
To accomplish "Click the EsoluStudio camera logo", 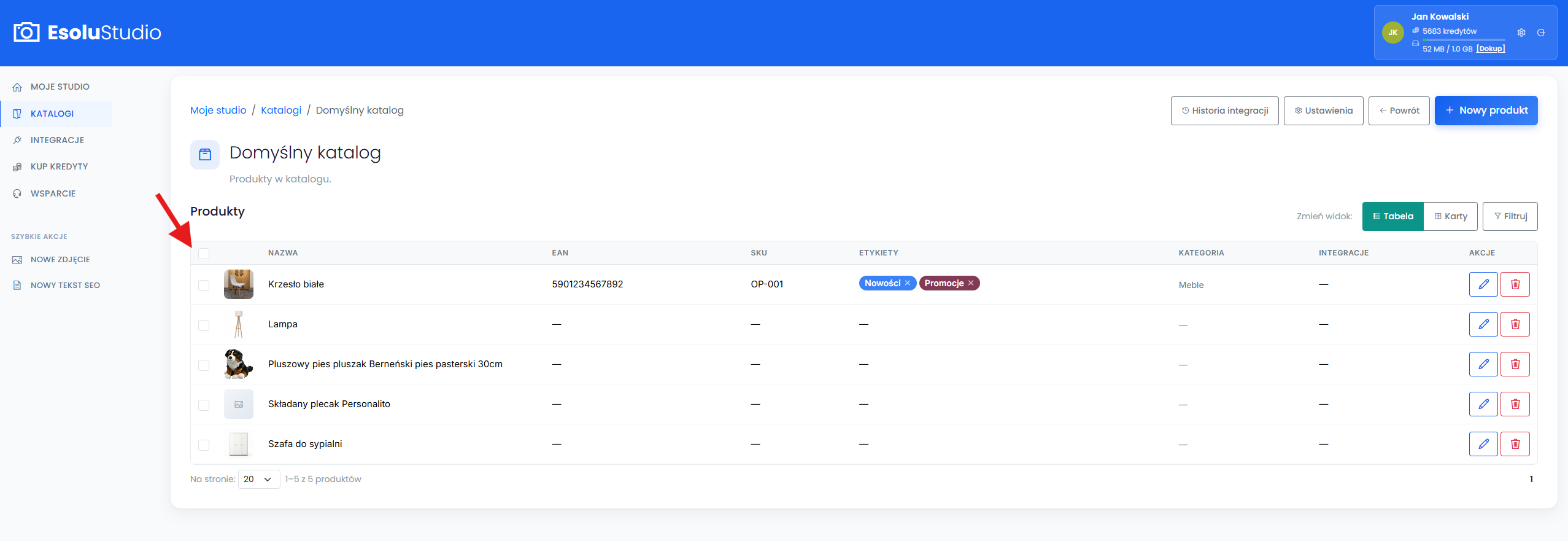I will point(26,32).
